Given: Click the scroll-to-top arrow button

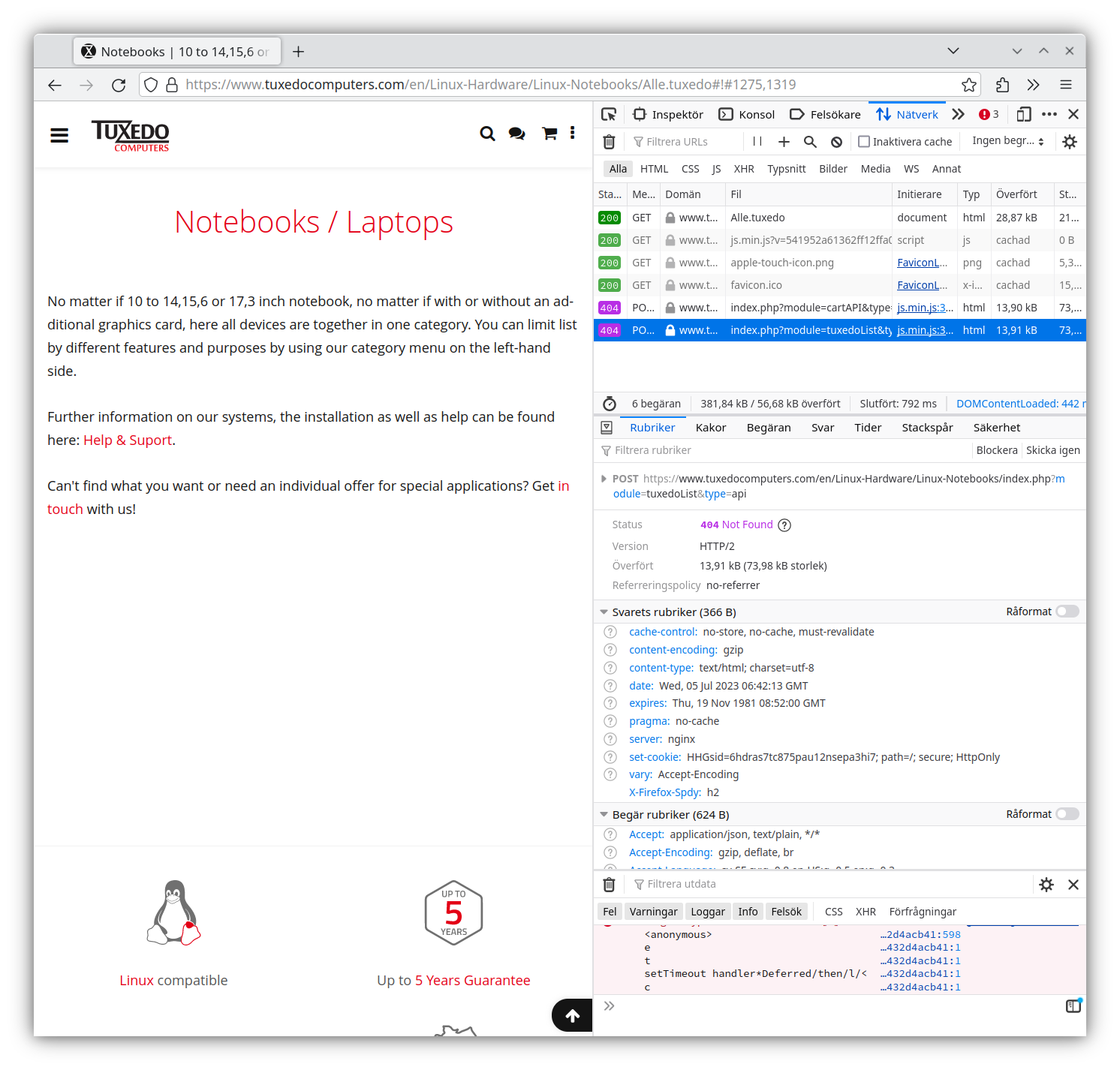Looking at the screenshot, I should click(572, 1015).
